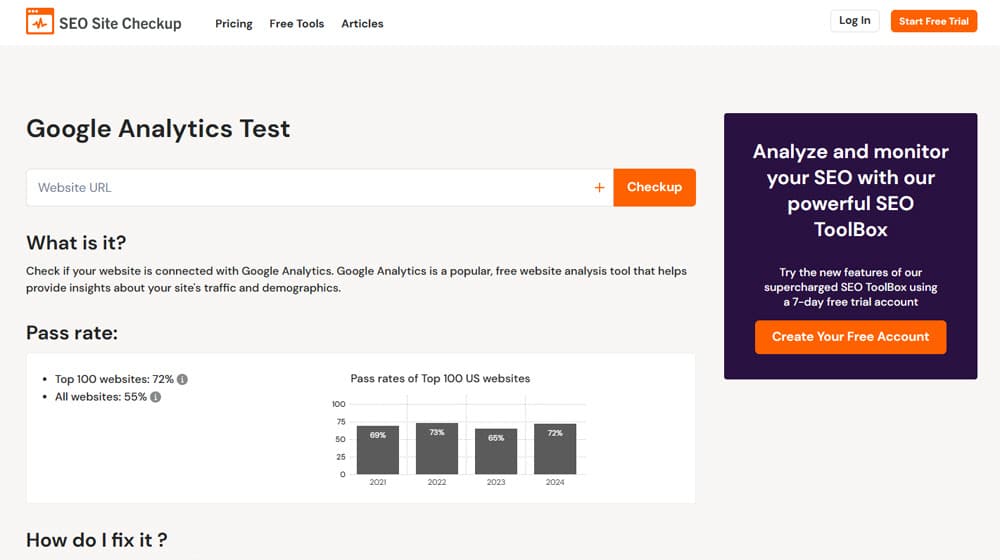Select the 2022 bar showing 73%
1000x560 pixels.
437,448
